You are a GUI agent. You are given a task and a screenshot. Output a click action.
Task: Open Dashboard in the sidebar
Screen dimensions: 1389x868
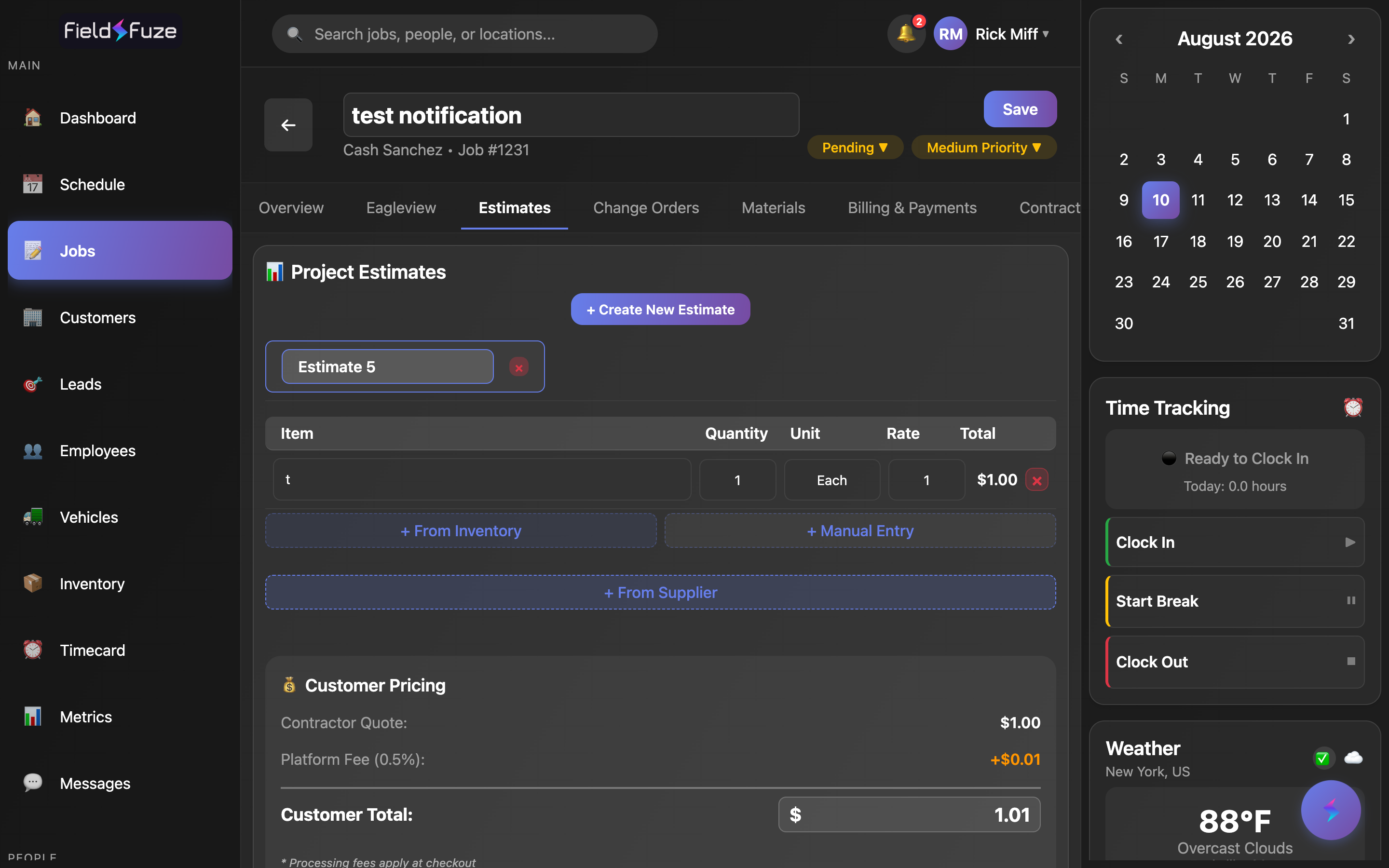point(120,118)
